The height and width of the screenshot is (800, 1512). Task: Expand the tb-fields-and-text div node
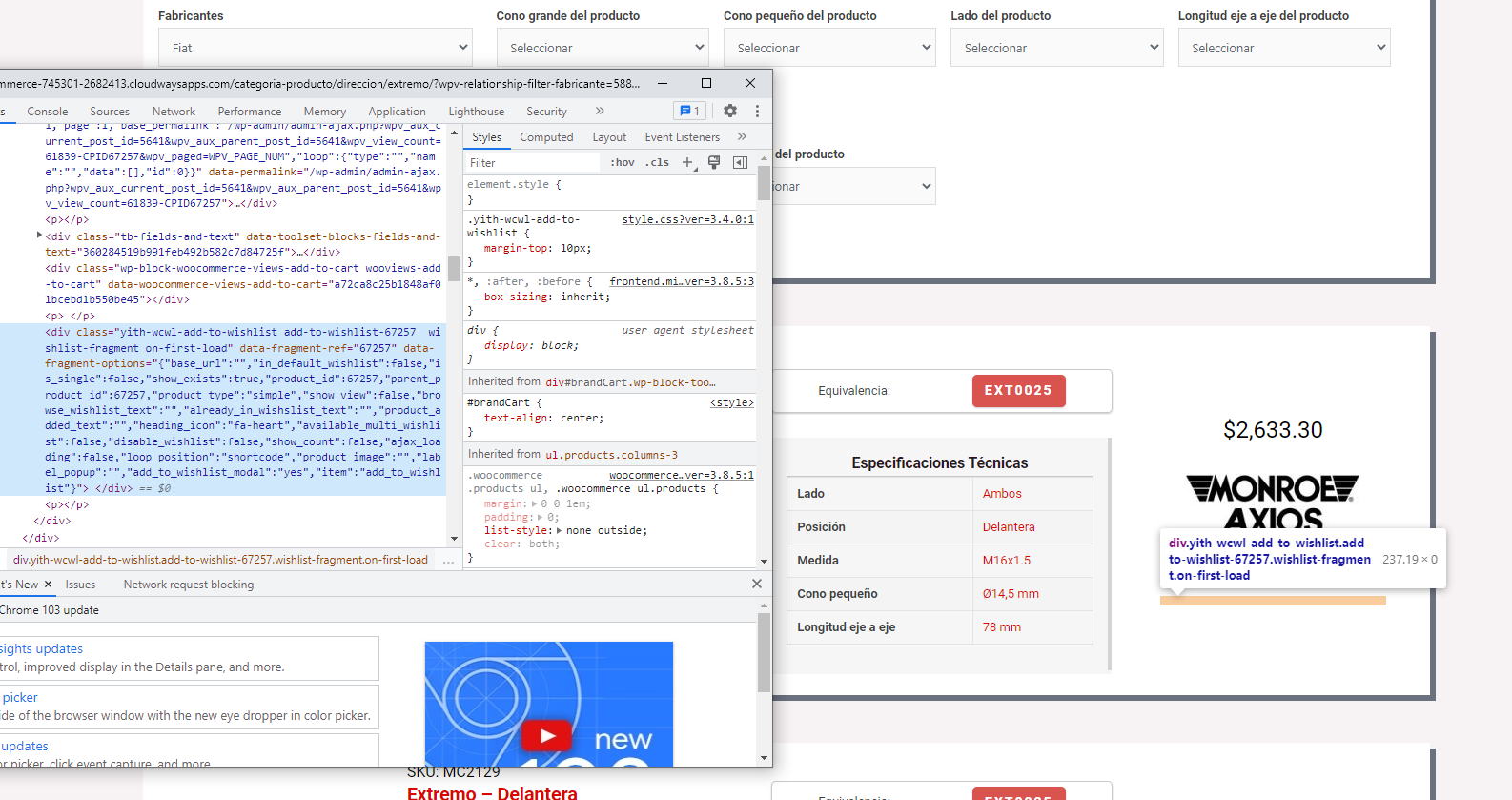point(39,235)
